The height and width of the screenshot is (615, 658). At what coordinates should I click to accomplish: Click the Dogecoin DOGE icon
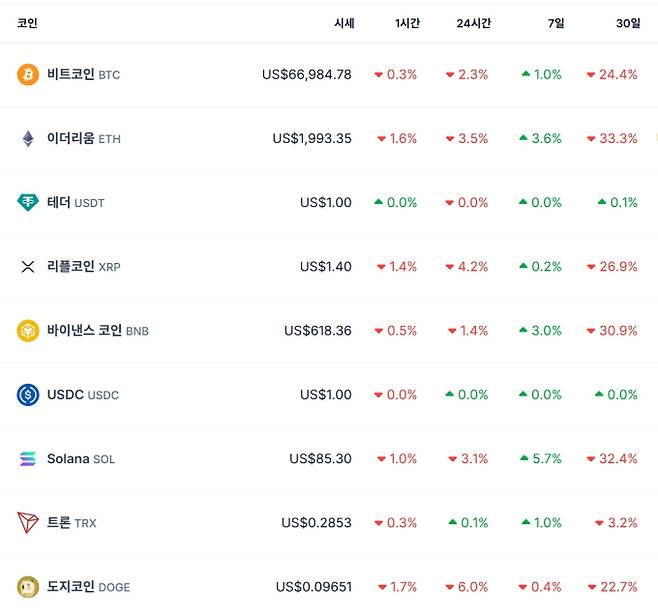point(28,586)
